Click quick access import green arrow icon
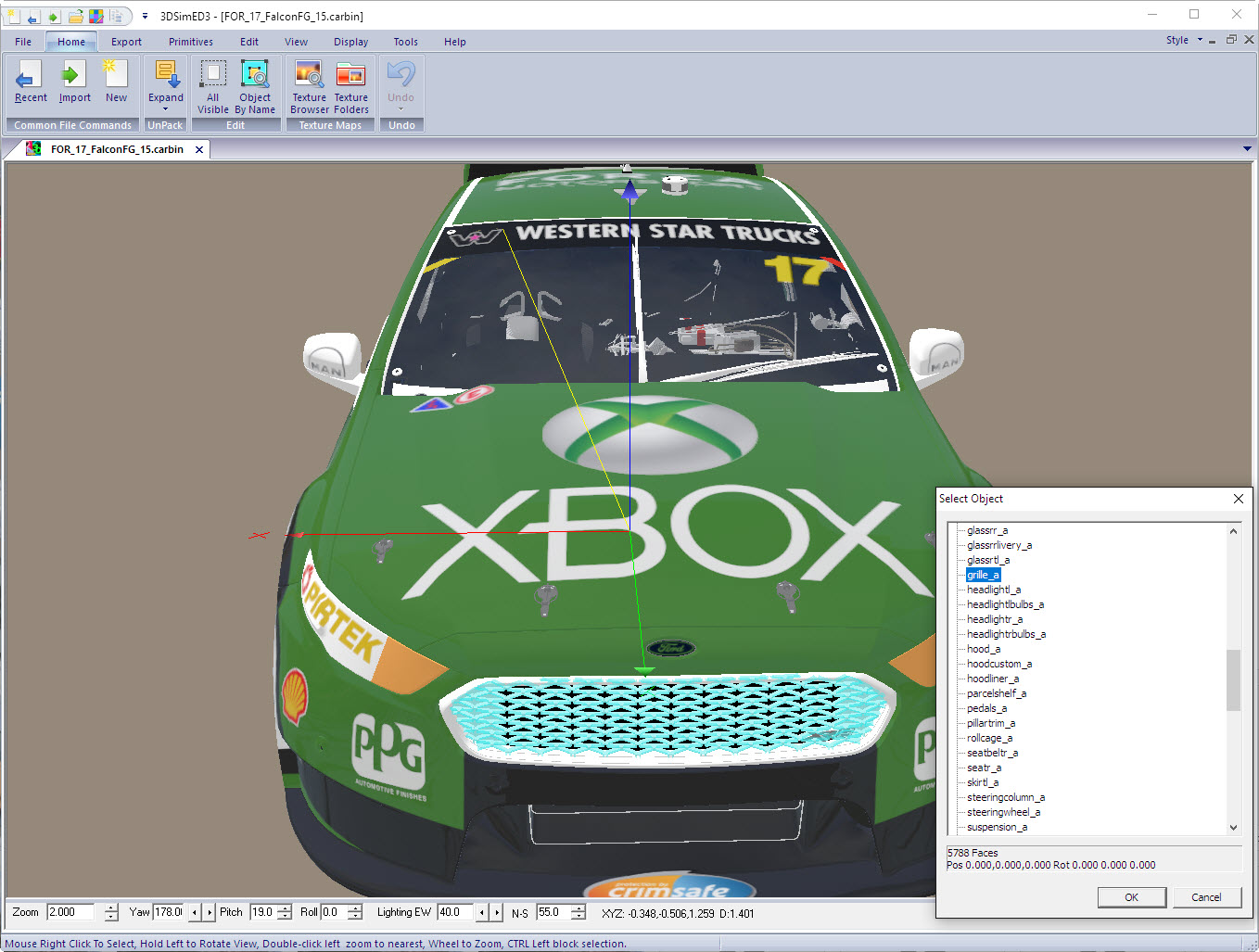Viewport: 1259px width, 952px height. tap(54, 16)
